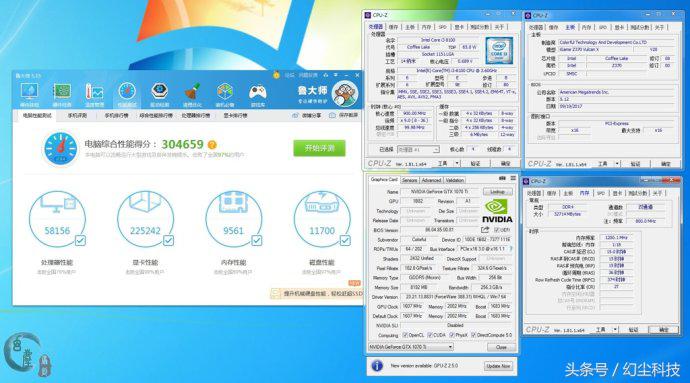Click the blue info icon in GPU-Z update bar

tap(377, 366)
